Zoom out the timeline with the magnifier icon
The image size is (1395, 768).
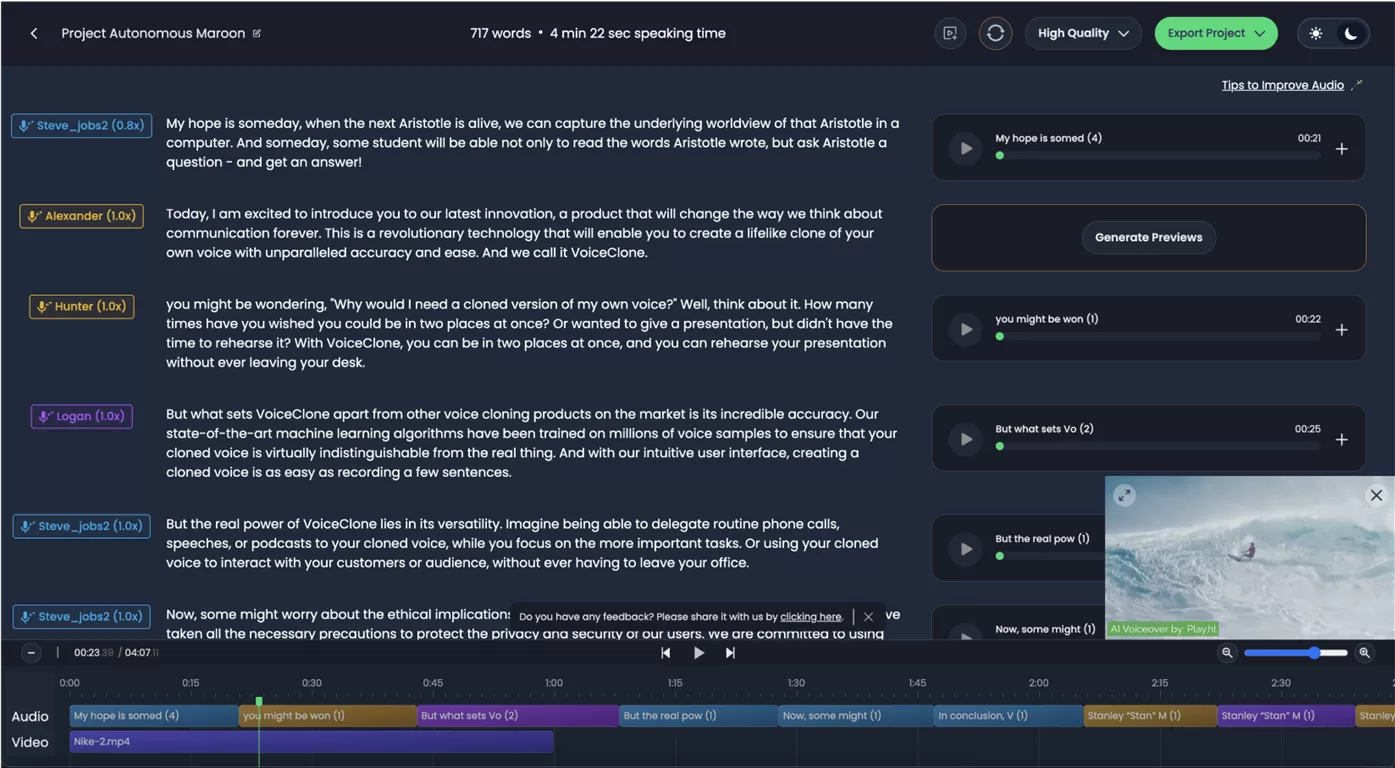1227,653
